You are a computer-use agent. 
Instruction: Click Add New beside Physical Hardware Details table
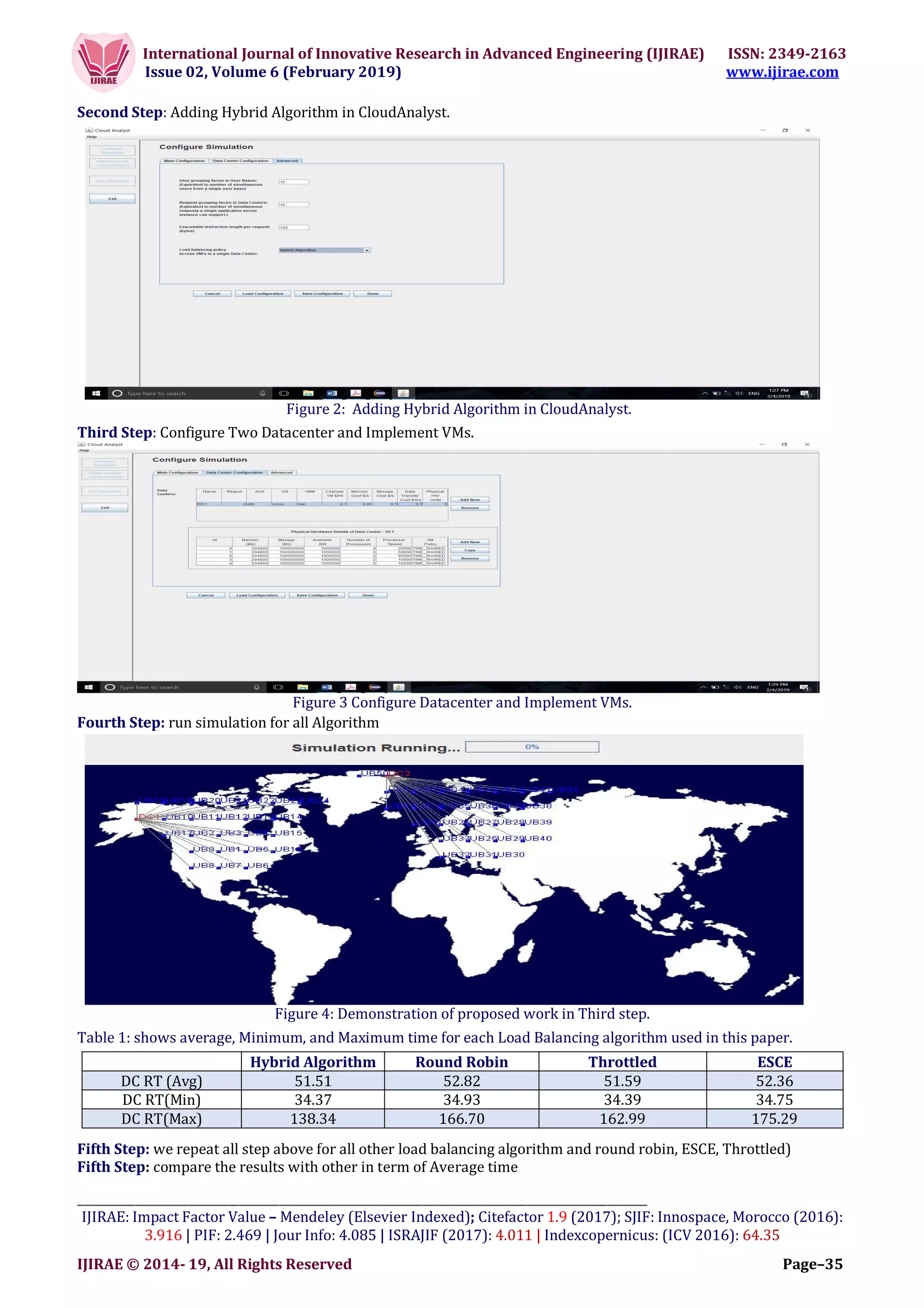pyautogui.click(x=470, y=543)
